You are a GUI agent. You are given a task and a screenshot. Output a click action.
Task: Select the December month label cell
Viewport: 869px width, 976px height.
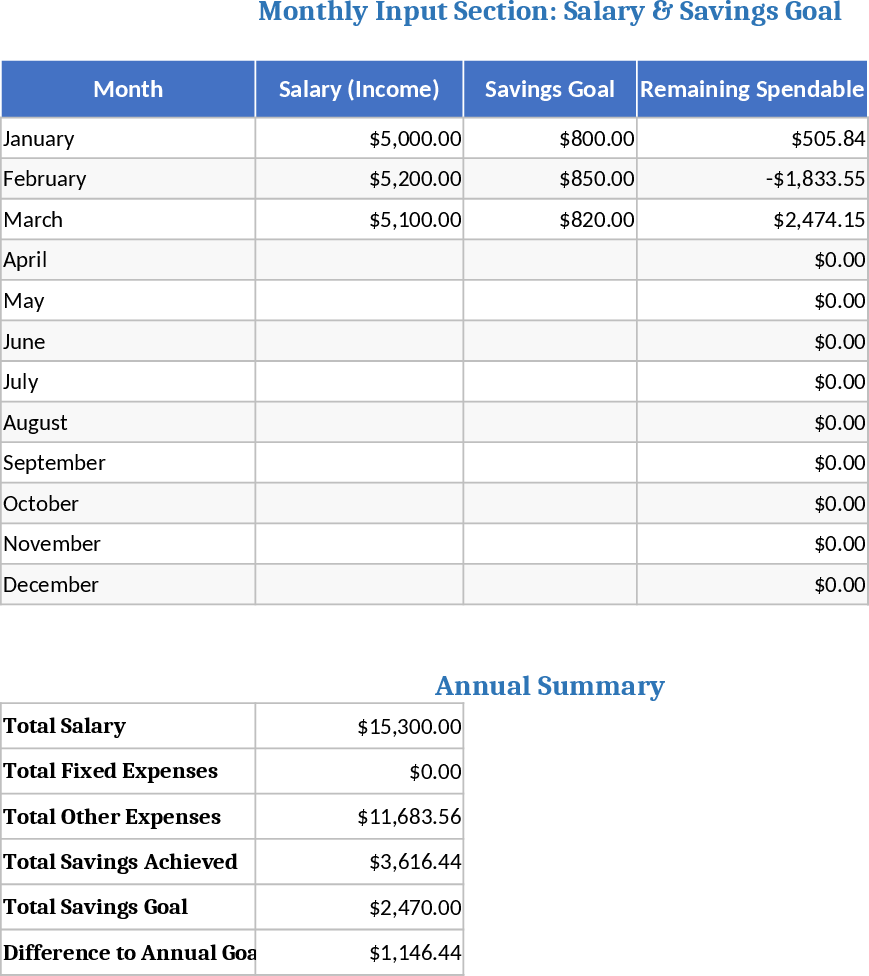[128, 585]
